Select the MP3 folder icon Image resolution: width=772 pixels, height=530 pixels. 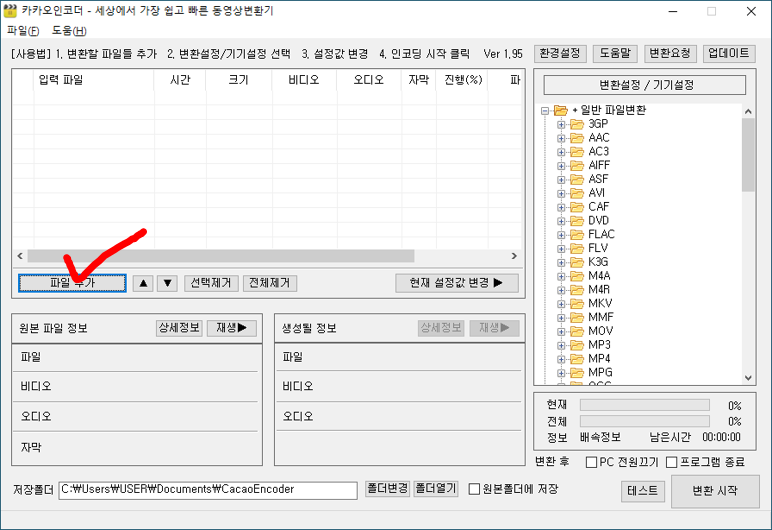tap(577, 345)
